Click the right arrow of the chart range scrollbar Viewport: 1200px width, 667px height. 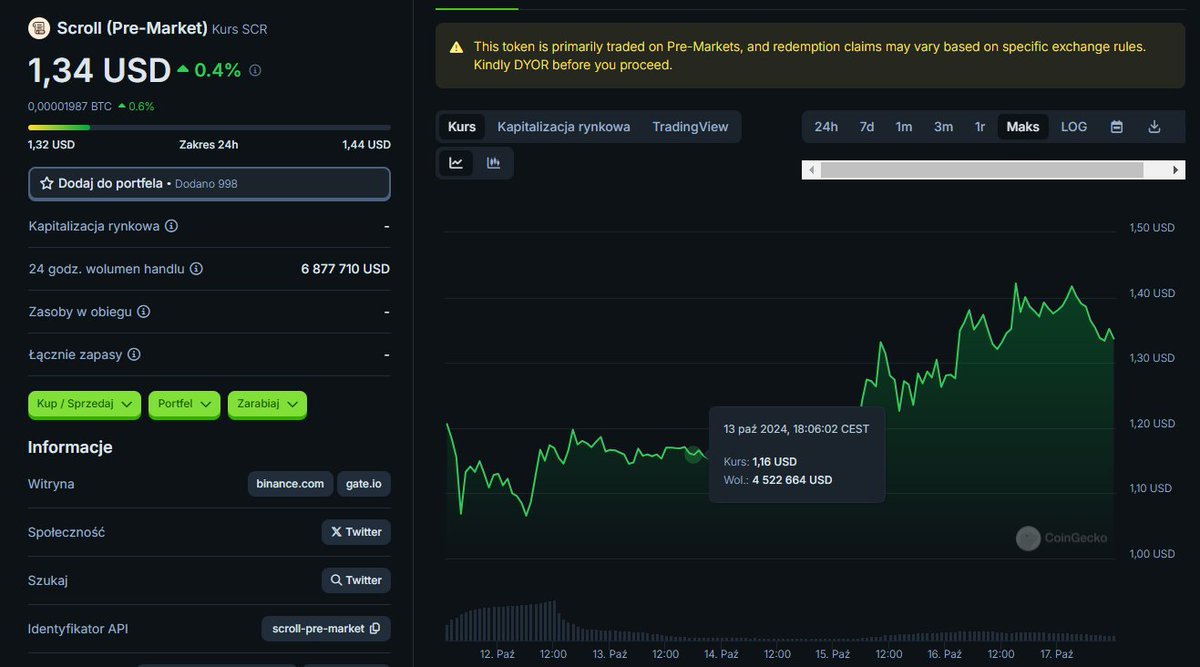(x=1176, y=171)
